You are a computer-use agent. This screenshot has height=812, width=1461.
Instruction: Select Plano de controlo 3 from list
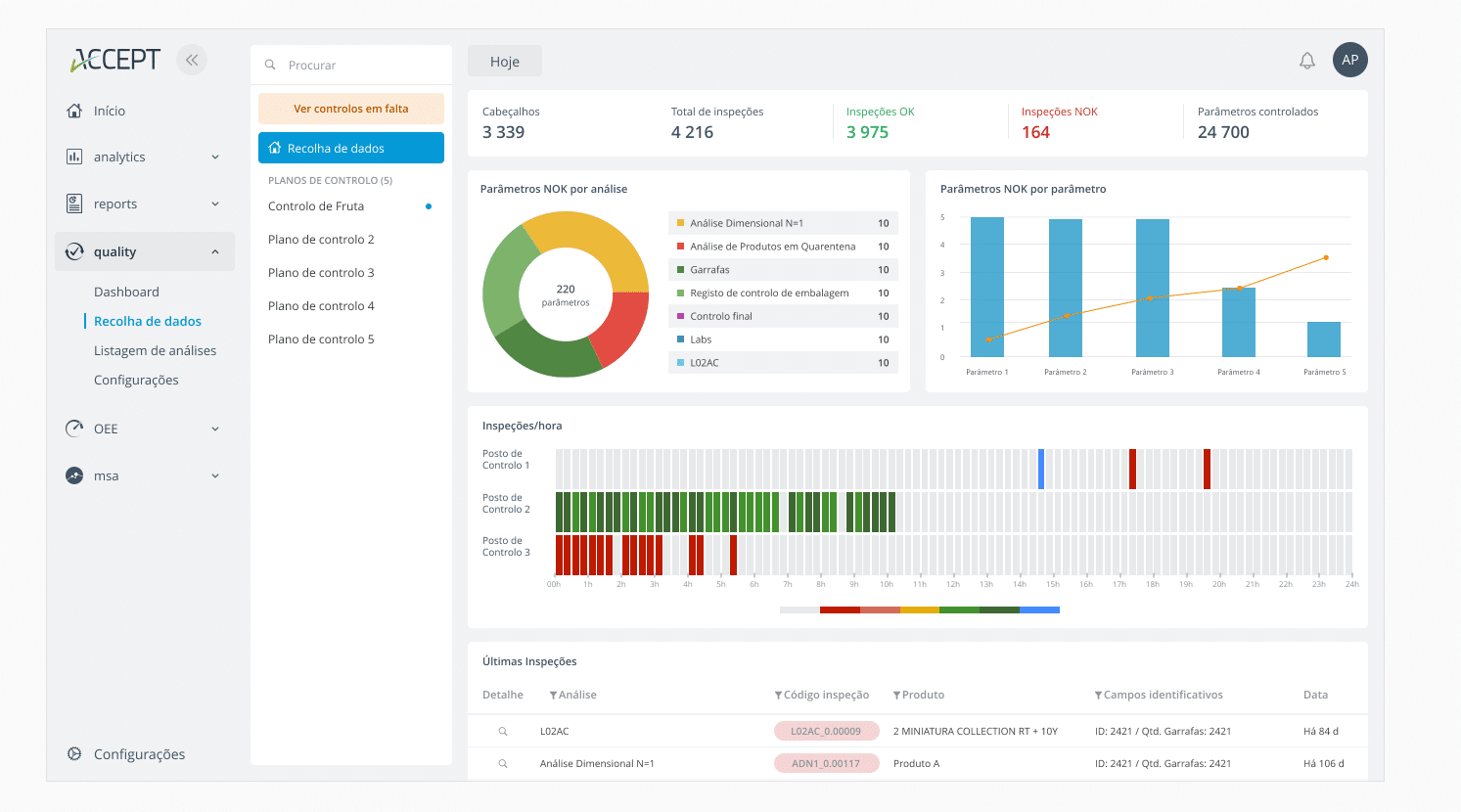[x=321, y=273]
